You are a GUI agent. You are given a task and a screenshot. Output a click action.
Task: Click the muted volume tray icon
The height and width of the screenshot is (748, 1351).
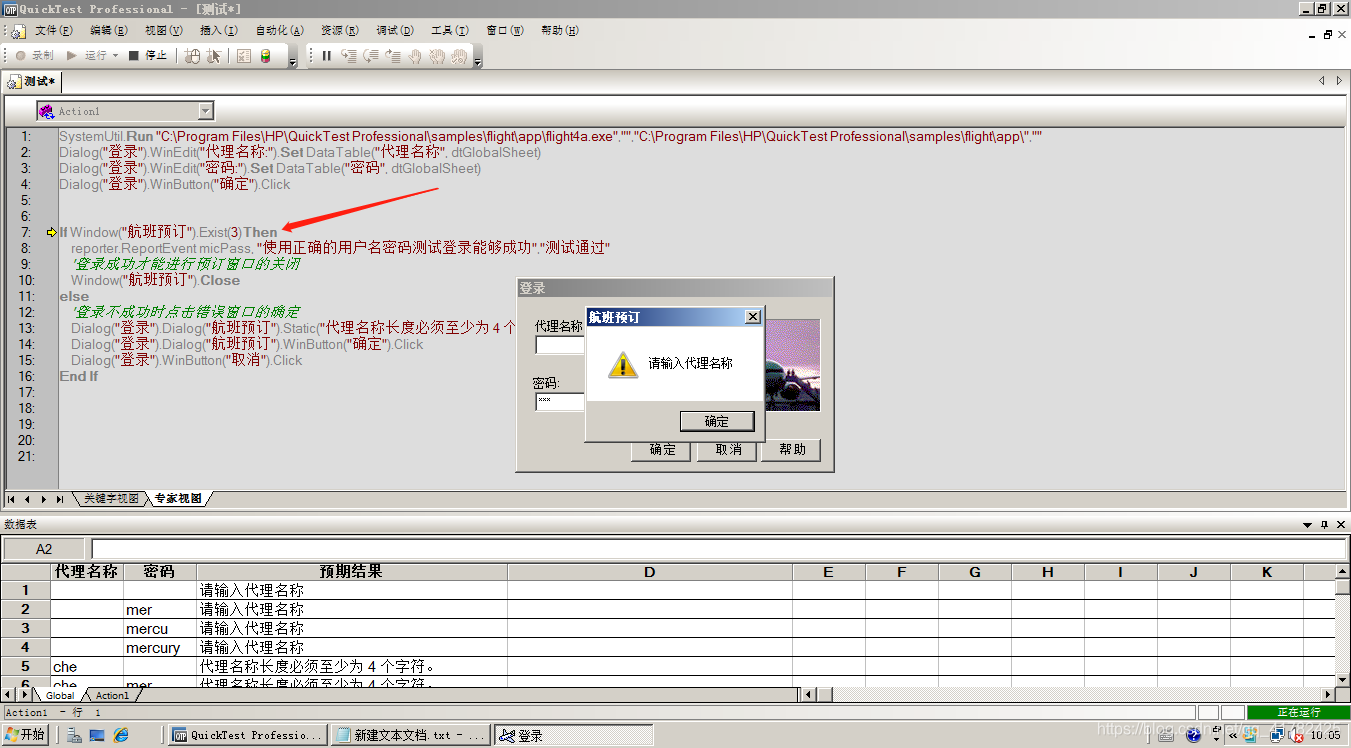(x=1296, y=735)
